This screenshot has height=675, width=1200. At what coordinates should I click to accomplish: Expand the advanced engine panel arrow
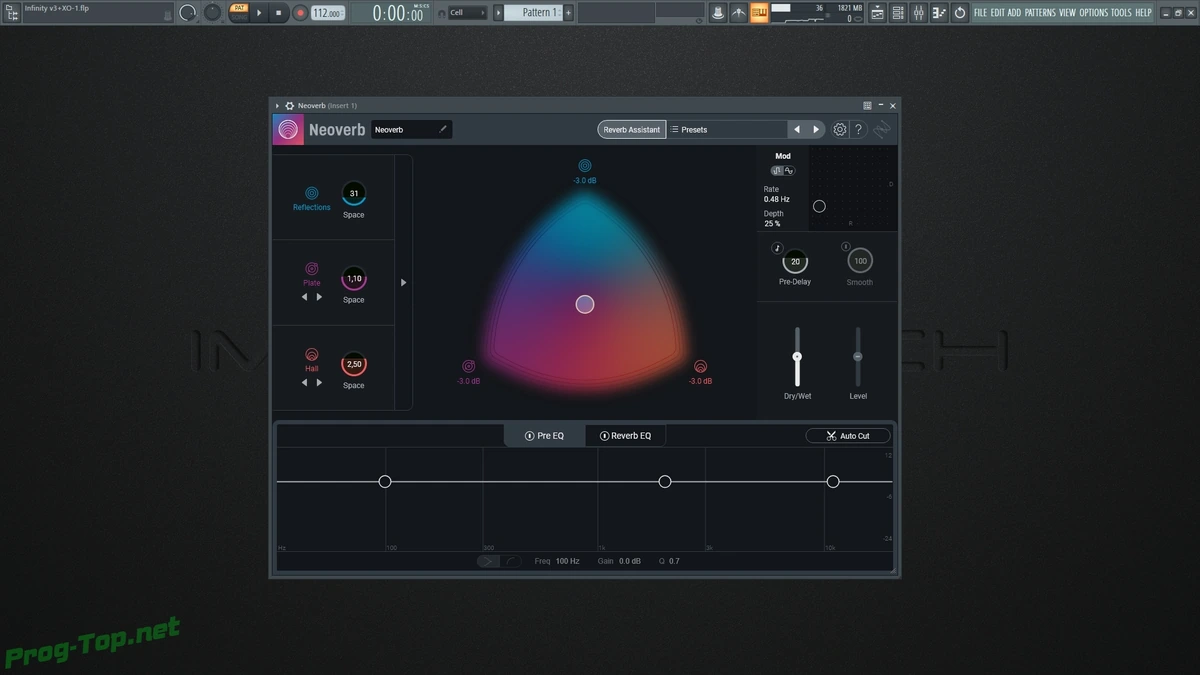404,283
